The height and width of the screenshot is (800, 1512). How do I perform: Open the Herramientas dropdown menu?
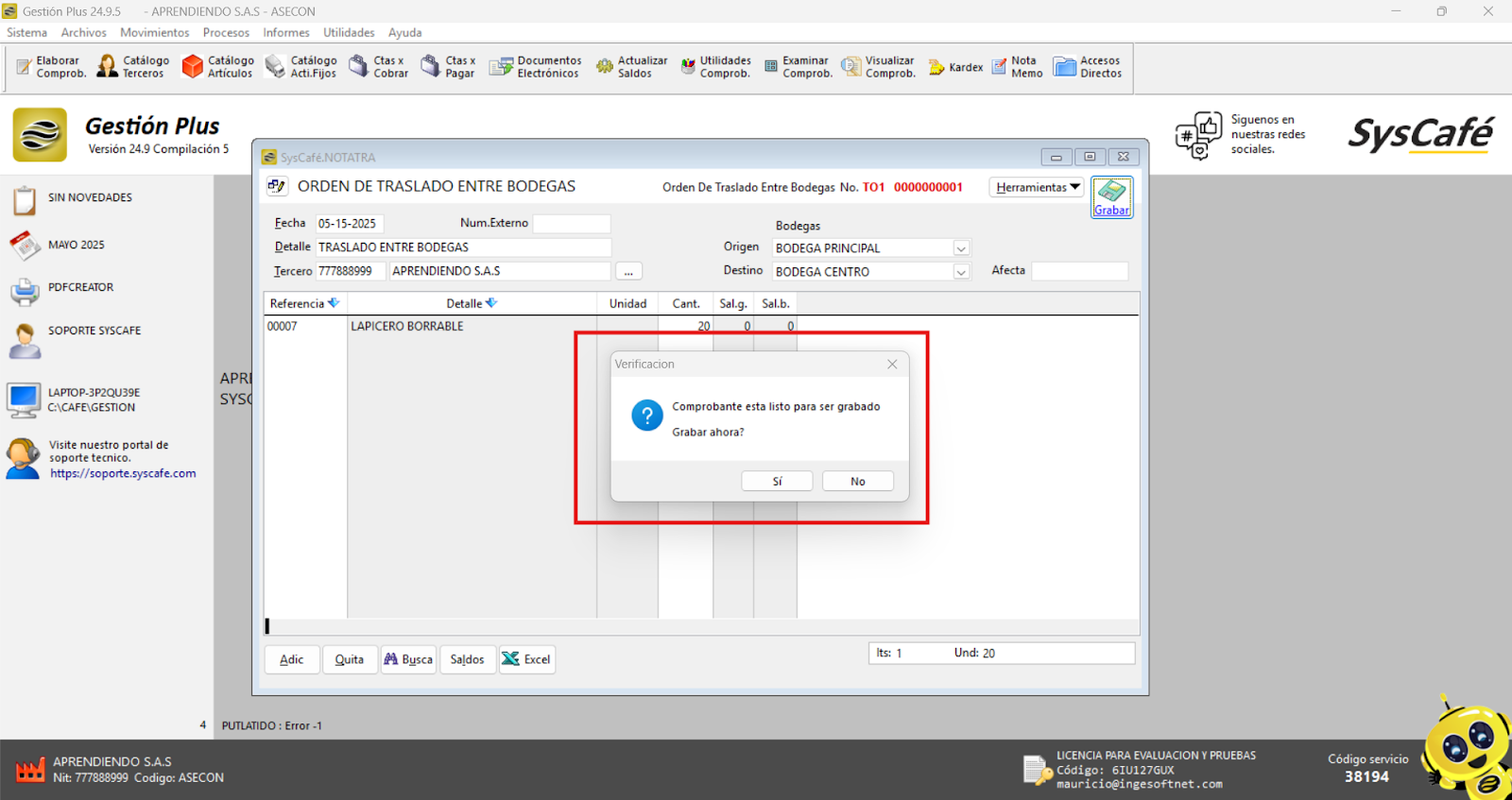[x=1037, y=187]
